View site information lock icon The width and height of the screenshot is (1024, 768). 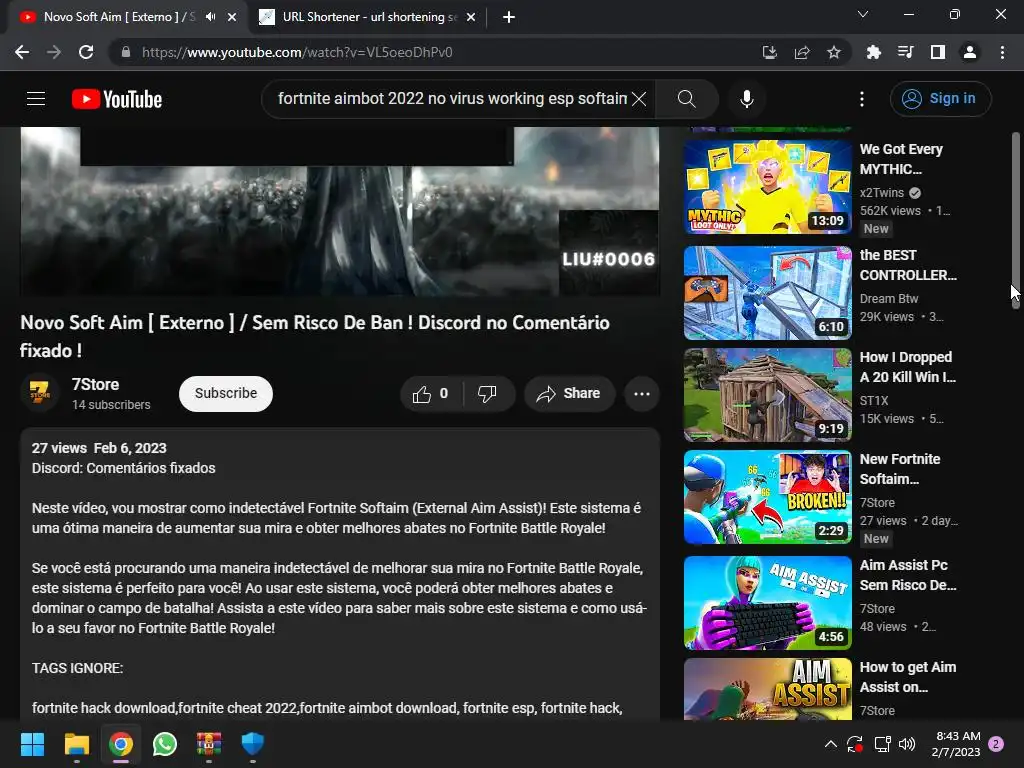tap(126, 52)
